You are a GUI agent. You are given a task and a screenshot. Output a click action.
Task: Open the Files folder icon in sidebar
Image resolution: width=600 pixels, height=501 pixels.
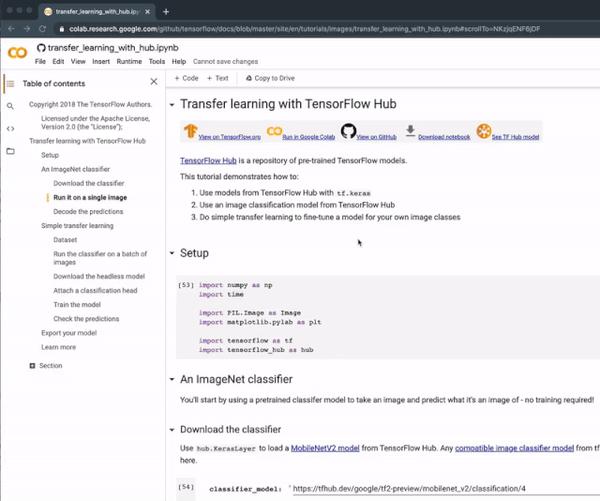10,151
